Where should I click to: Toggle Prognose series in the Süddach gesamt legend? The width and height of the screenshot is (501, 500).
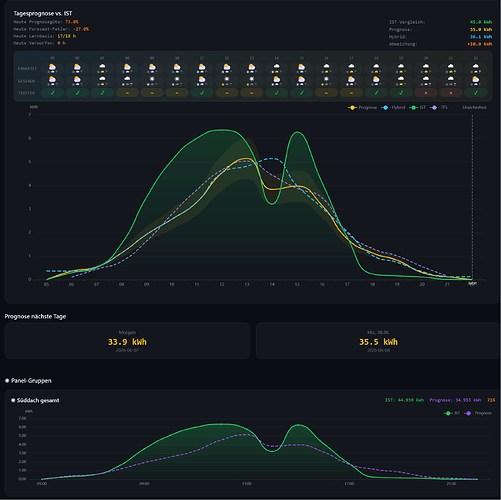(x=478, y=413)
